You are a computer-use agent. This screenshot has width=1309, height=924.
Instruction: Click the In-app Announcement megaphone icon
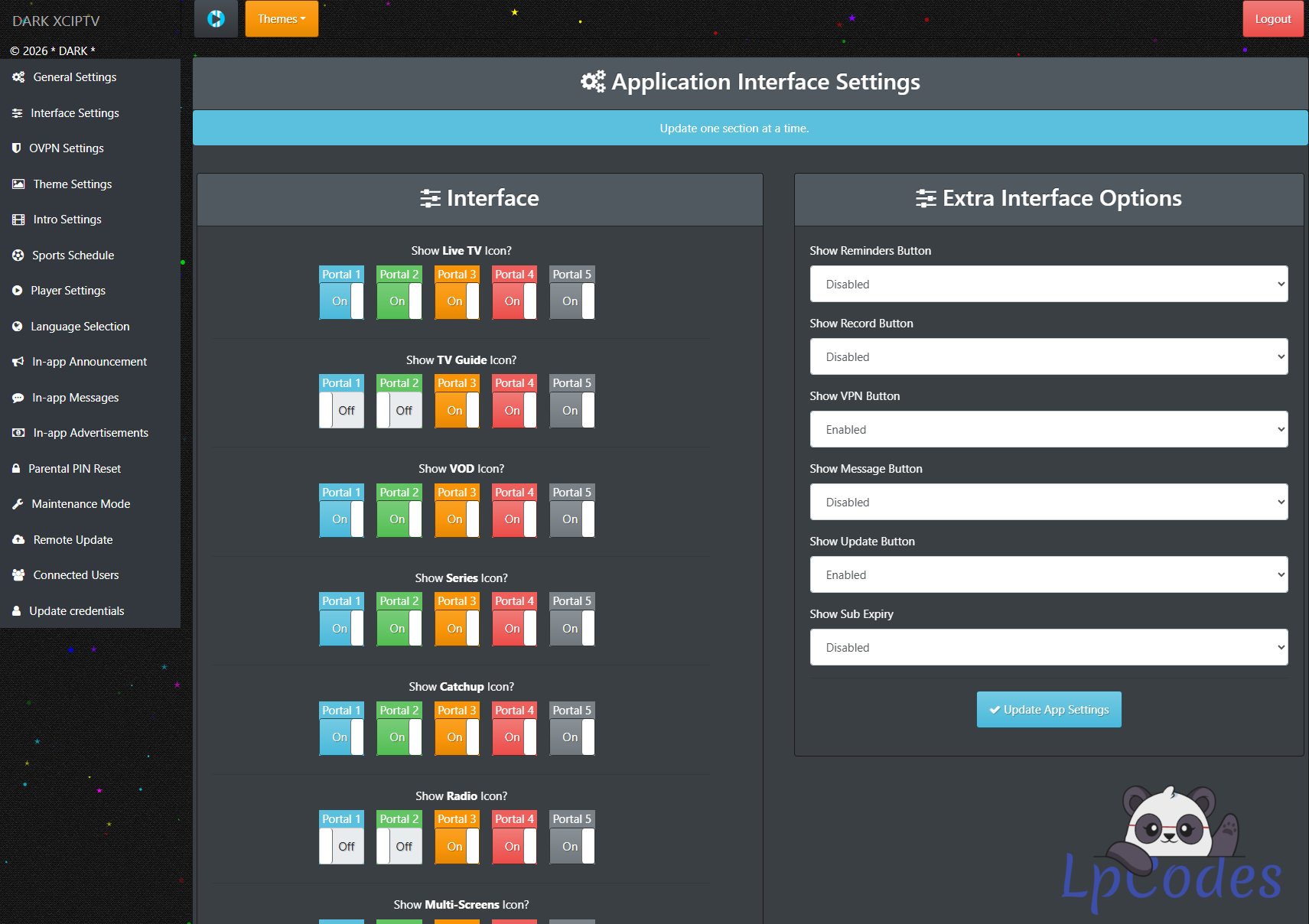(18, 362)
